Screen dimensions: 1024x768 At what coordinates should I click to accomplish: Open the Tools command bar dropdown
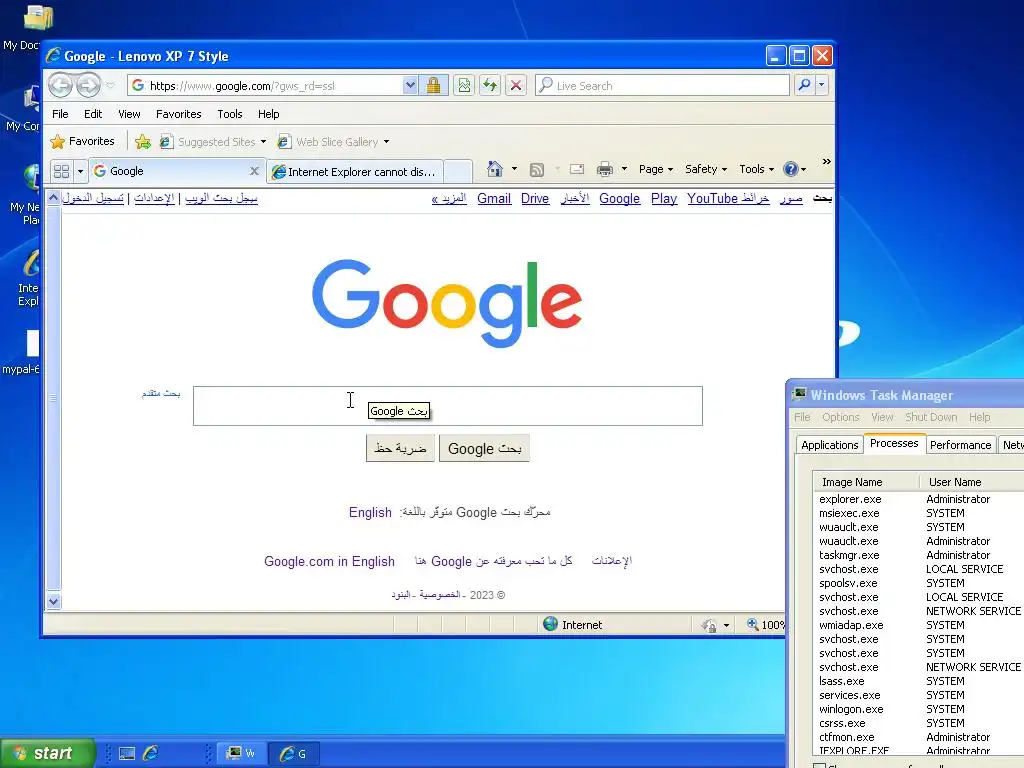pos(756,169)
